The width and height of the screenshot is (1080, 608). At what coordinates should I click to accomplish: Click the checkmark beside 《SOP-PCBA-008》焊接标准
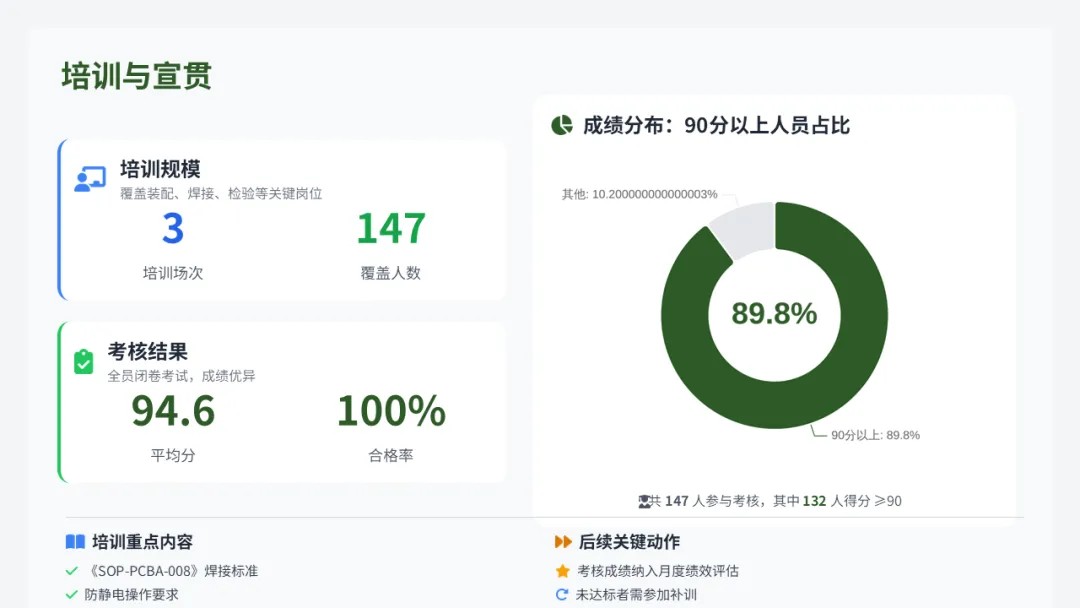[x=71, y=571]
